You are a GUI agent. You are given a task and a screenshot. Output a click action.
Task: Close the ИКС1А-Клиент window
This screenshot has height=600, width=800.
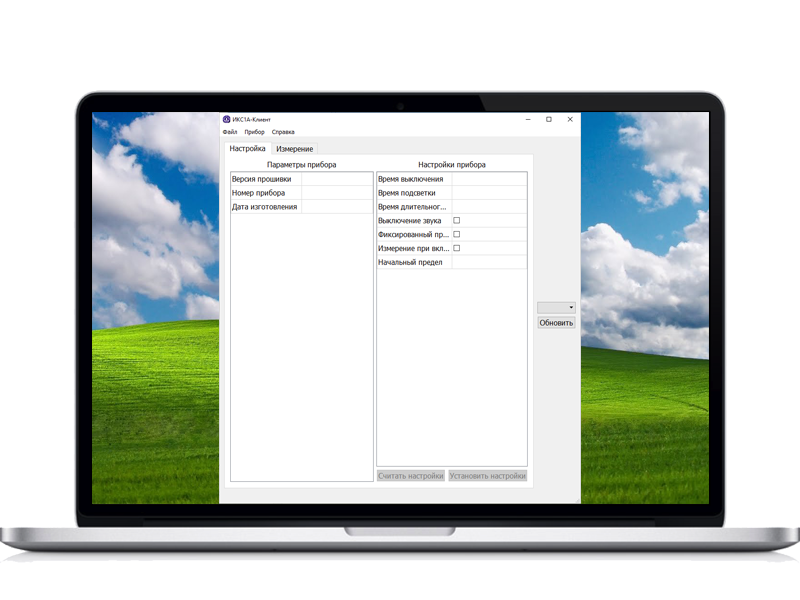click(570, 119)
